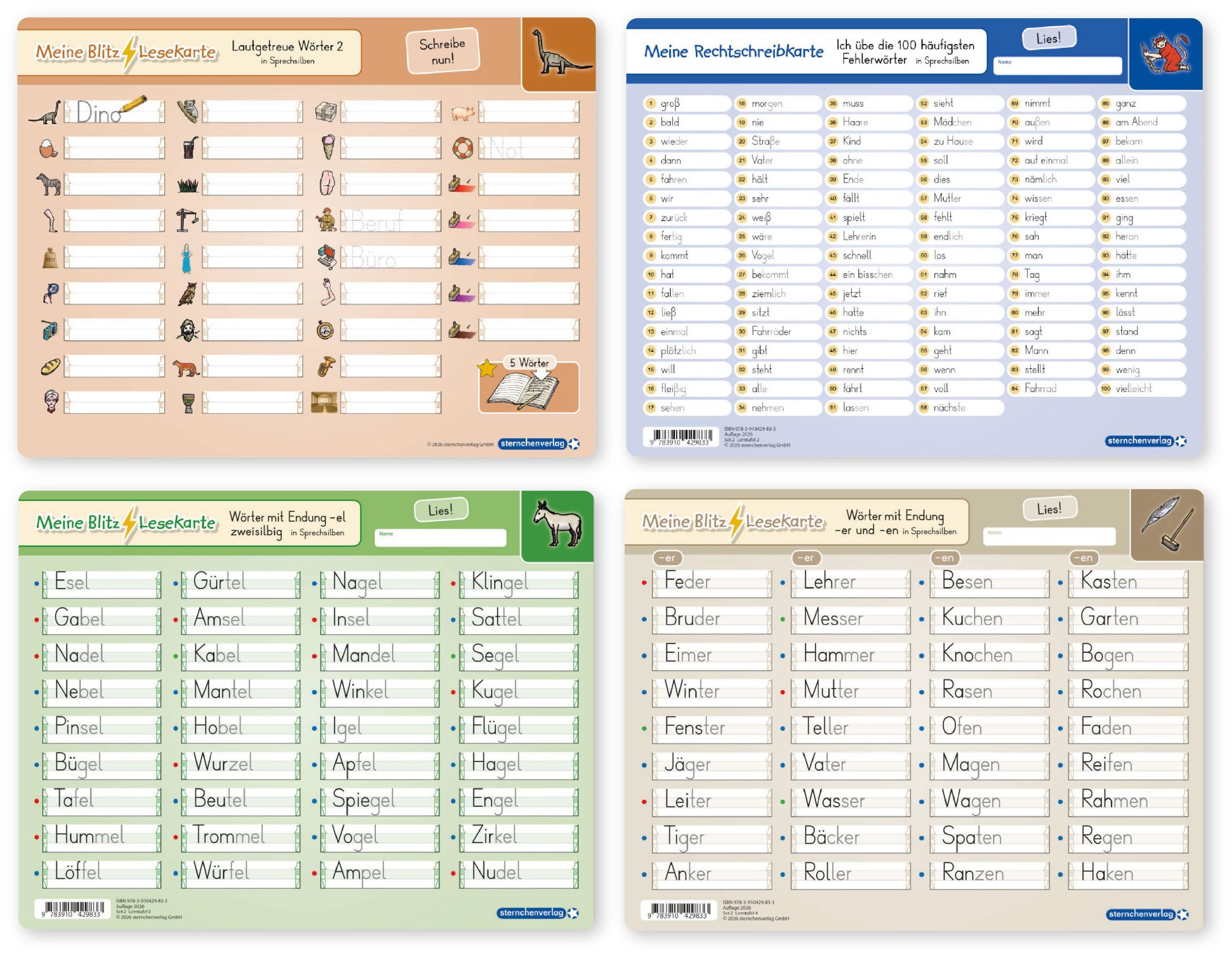Click the 'Lies!' label on blue card
This screenshot has width=1232, height=958.
pyautogui.click(x=1048, y=39)
